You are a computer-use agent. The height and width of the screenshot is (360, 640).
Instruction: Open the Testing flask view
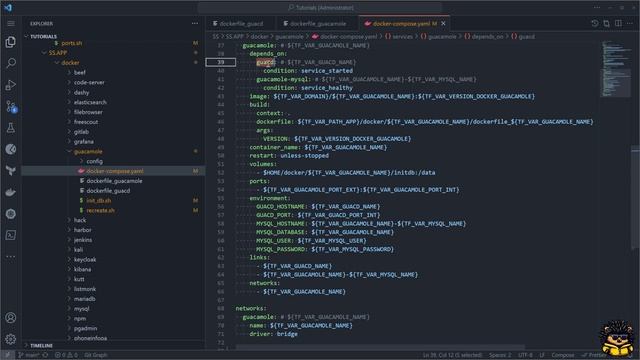[11, 128]
